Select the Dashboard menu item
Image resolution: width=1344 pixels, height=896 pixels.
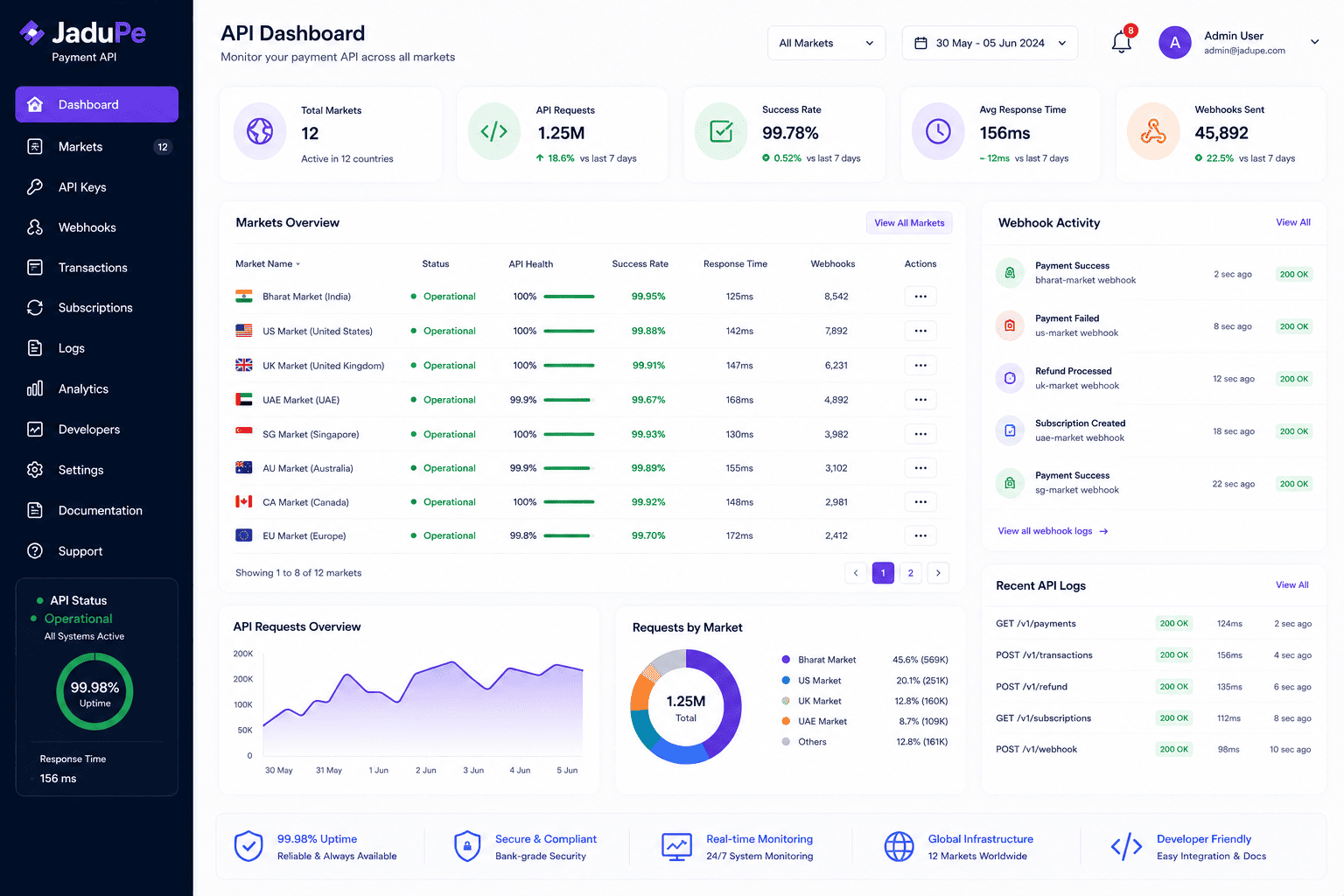(x=96, y=104)
